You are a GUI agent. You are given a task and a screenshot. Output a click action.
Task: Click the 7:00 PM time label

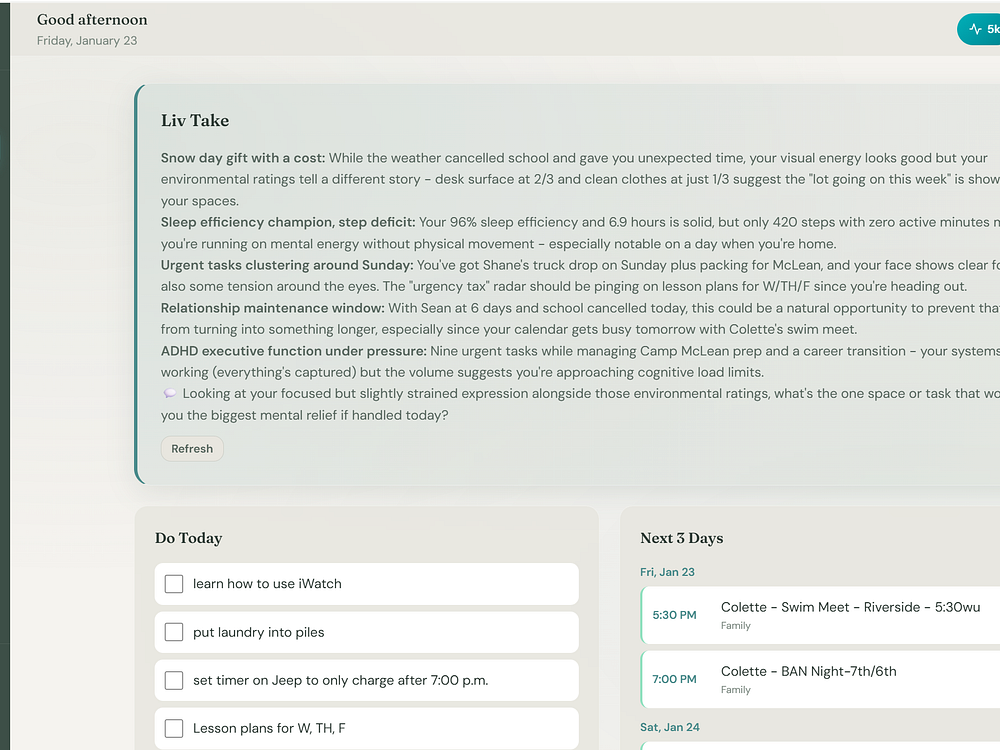coord(674,679)
